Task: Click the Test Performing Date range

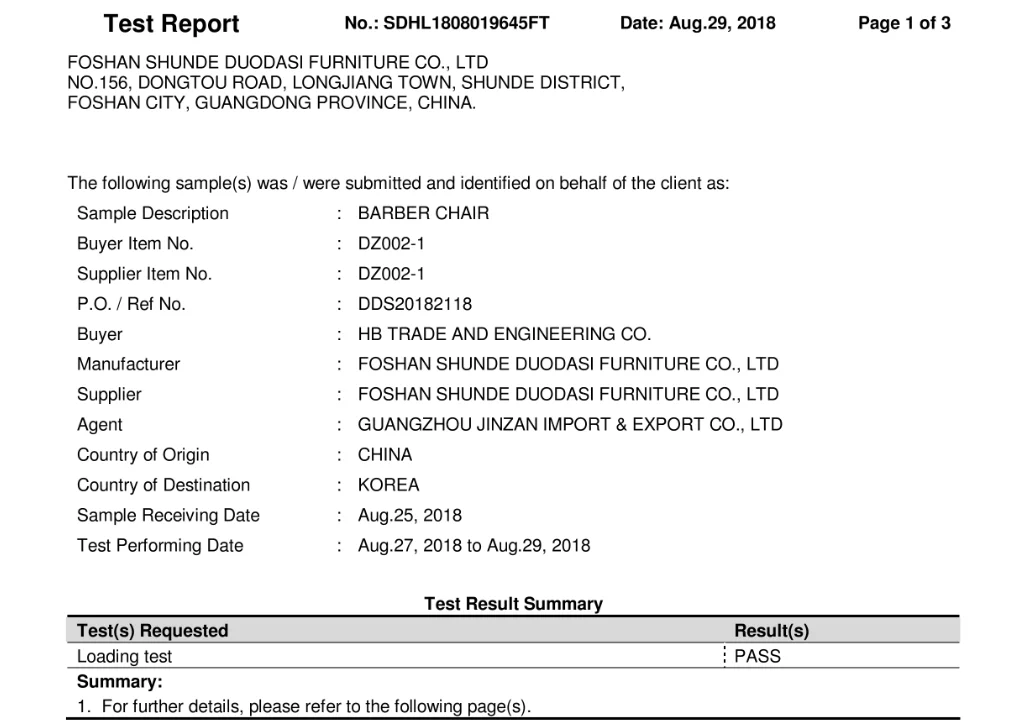Action: (x=474, y=546)
